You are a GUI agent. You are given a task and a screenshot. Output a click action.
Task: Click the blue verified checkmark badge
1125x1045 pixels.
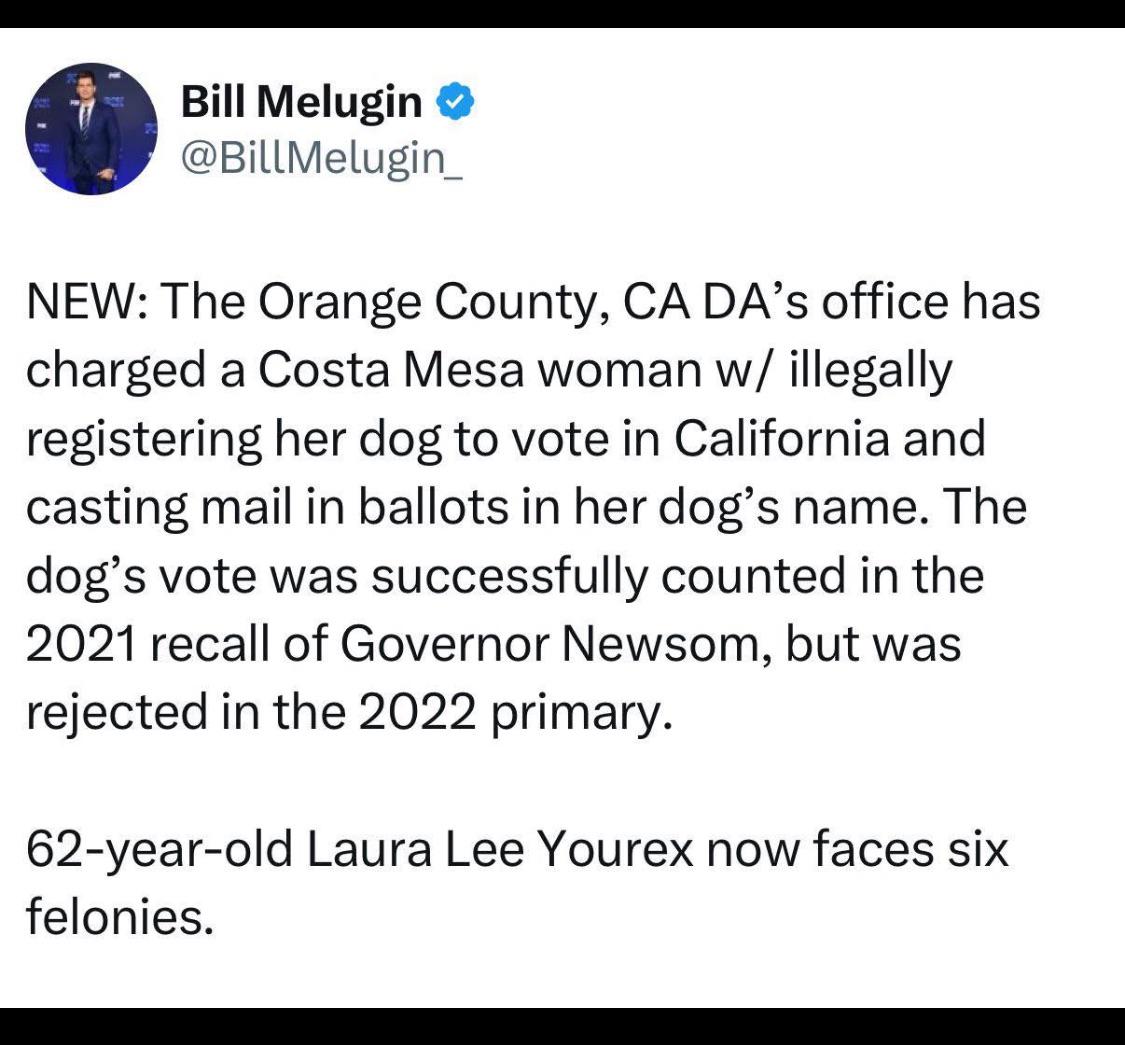click(x=456, y=102)
